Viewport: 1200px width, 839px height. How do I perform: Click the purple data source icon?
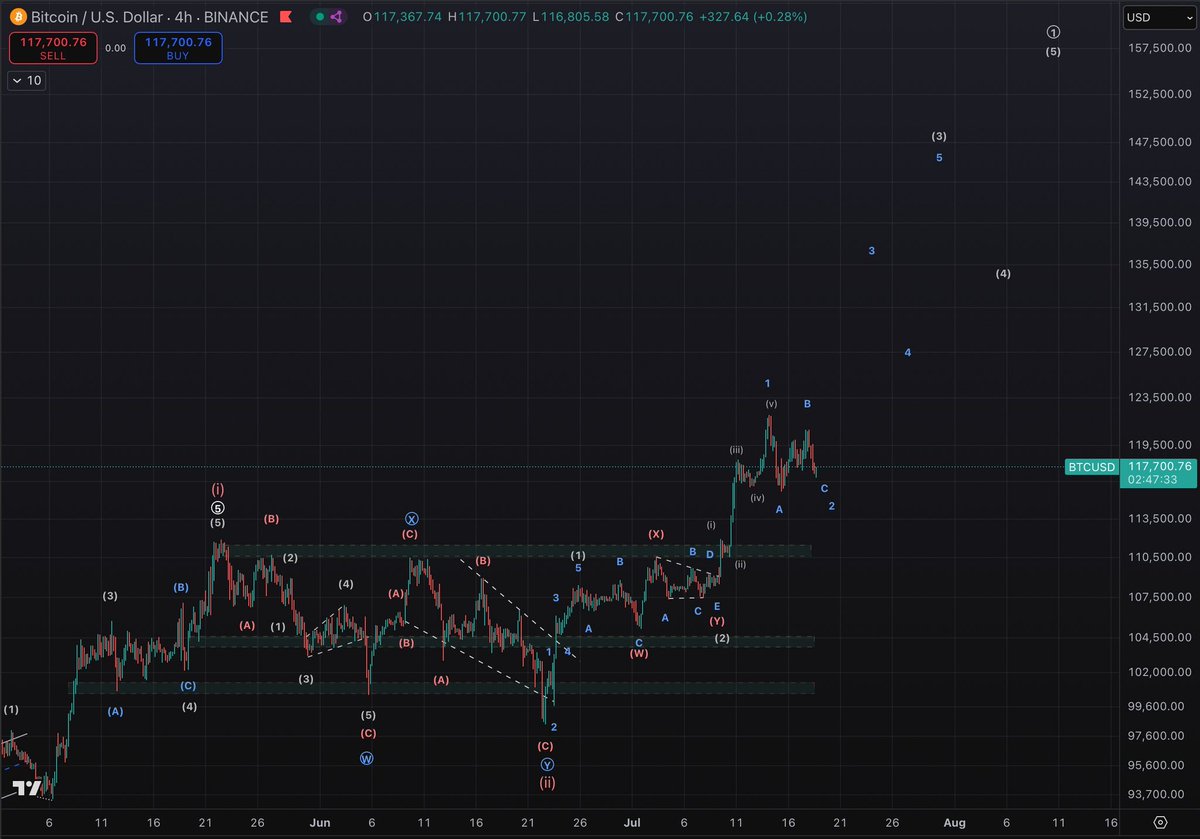tap(337, 17)
